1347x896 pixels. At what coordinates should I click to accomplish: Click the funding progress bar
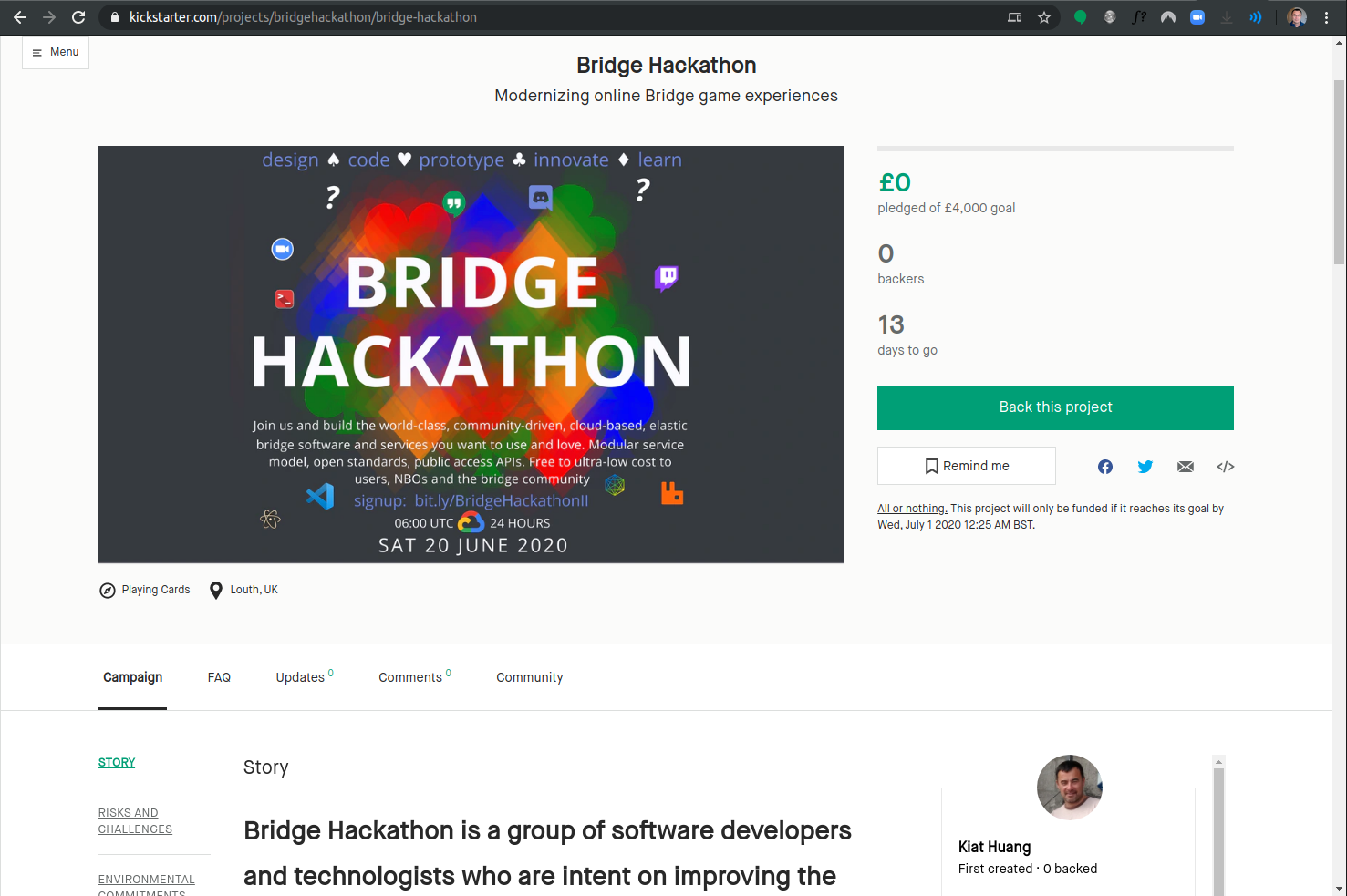tap(1055, 149)
